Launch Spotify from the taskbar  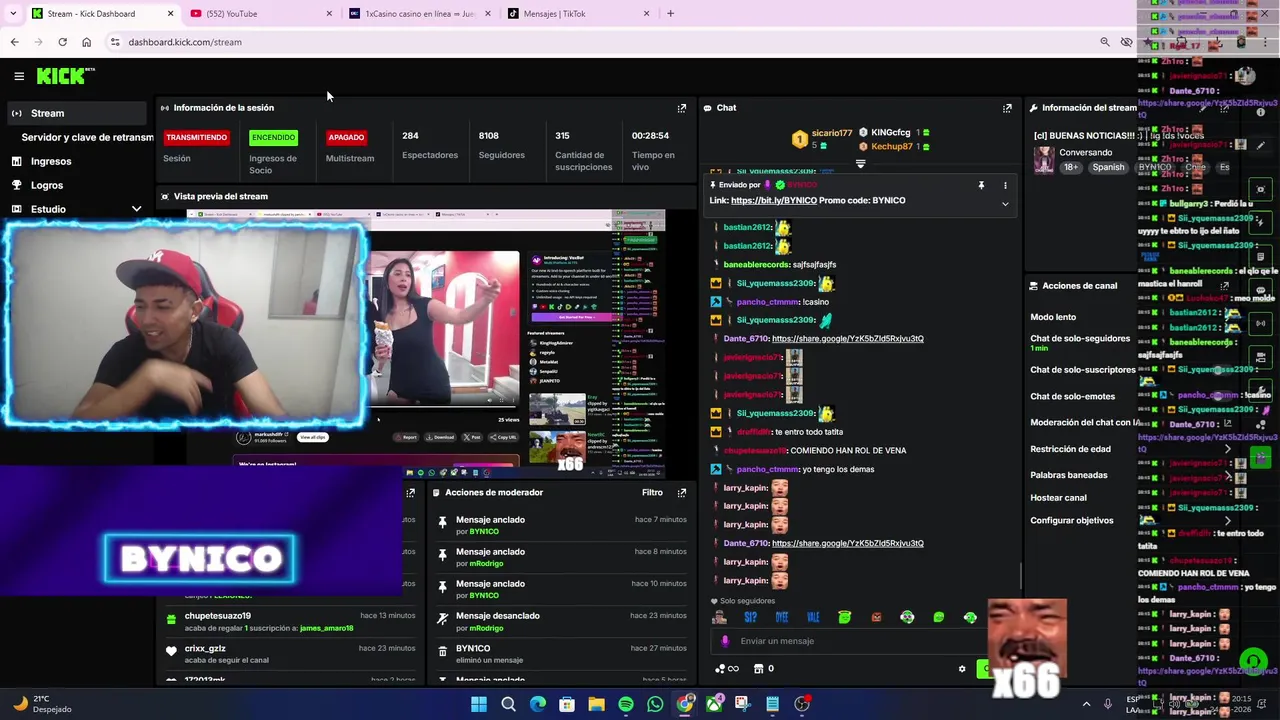(x=626, y=704)
